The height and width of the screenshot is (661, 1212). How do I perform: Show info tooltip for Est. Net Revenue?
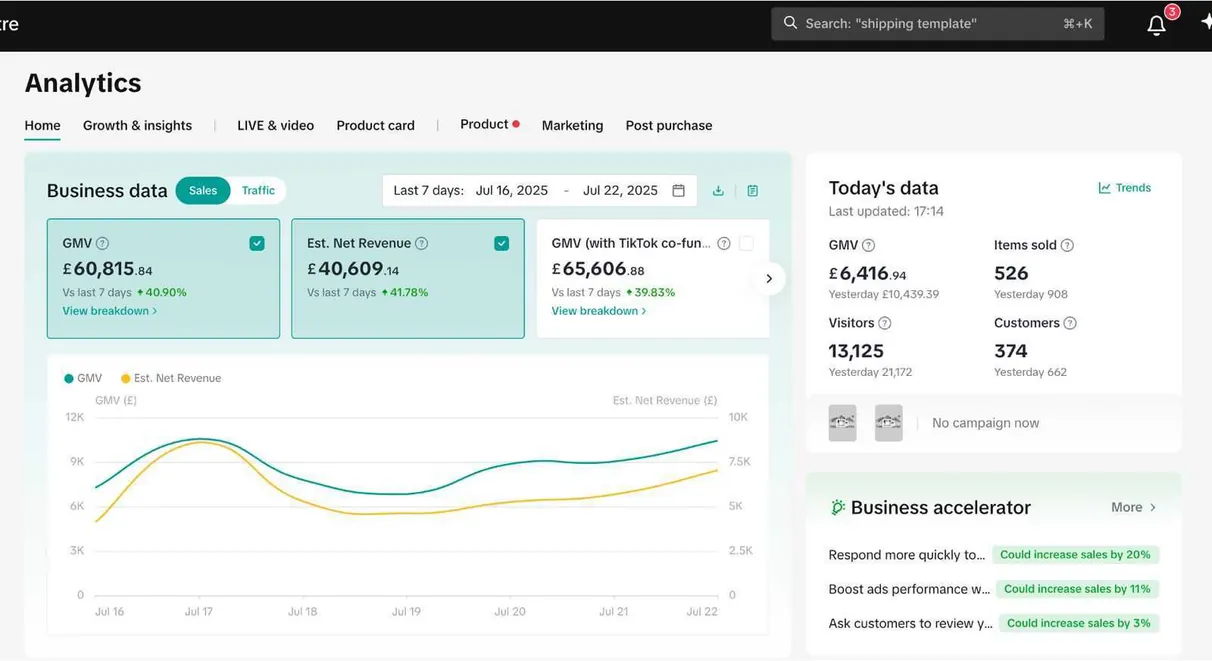pos(421,243)
